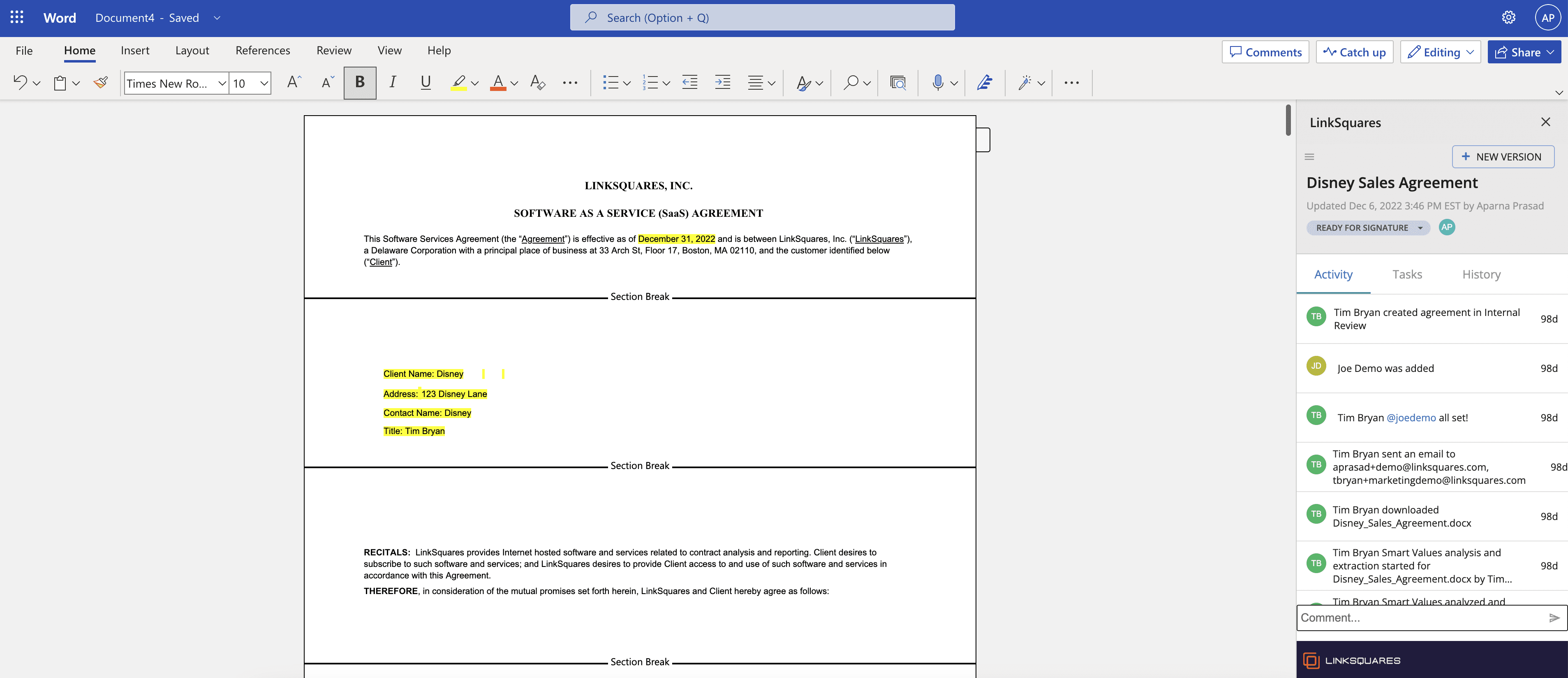Expand paragraph alignment dropdown
The image size is (1568, 678).
pyautogui.click(x=771, y=84)
